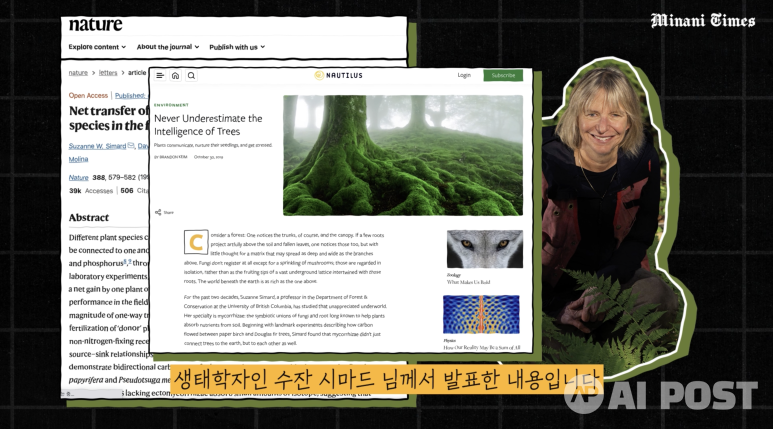
Task: Click the Abstract heading in nature article
Action: click(x=89, y=217)
